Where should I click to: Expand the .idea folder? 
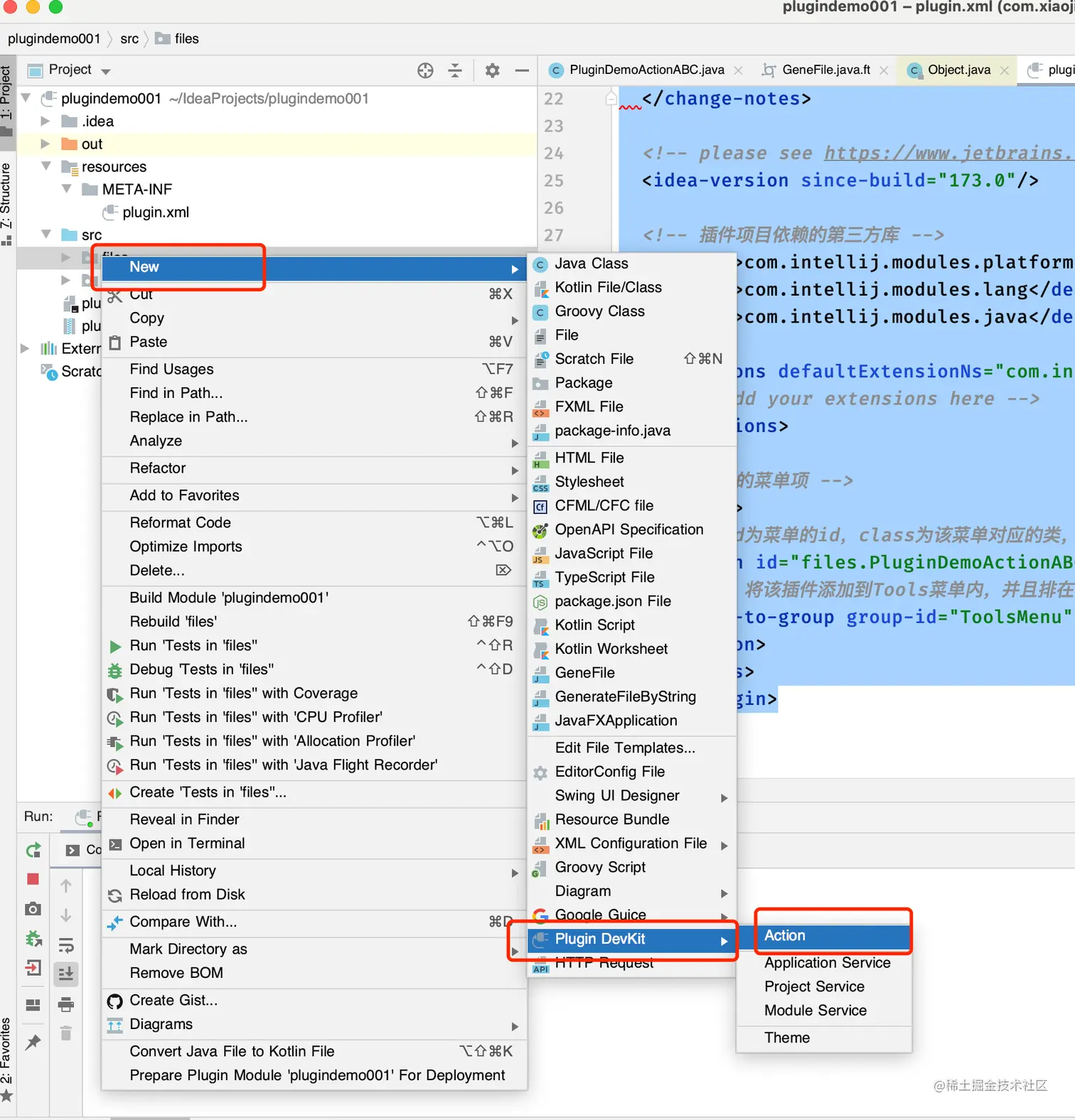click(46, 121)
